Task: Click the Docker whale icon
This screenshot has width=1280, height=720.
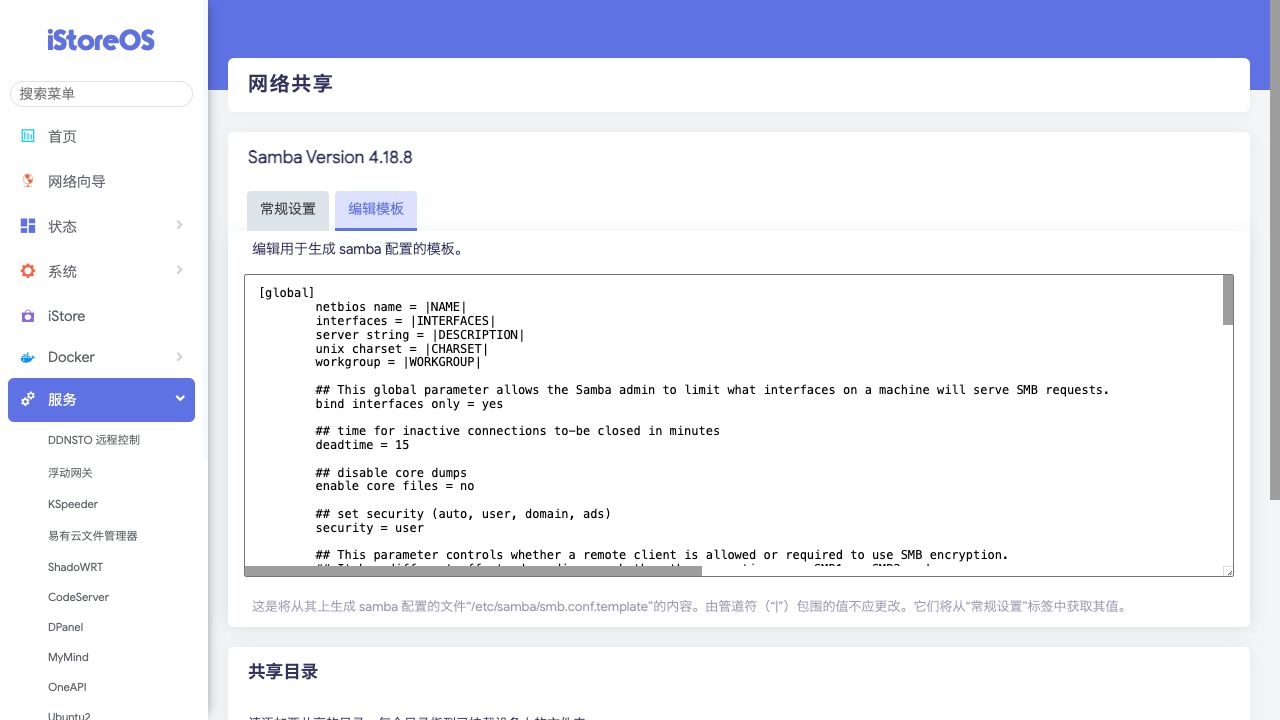Action: [x=28, y=357]
